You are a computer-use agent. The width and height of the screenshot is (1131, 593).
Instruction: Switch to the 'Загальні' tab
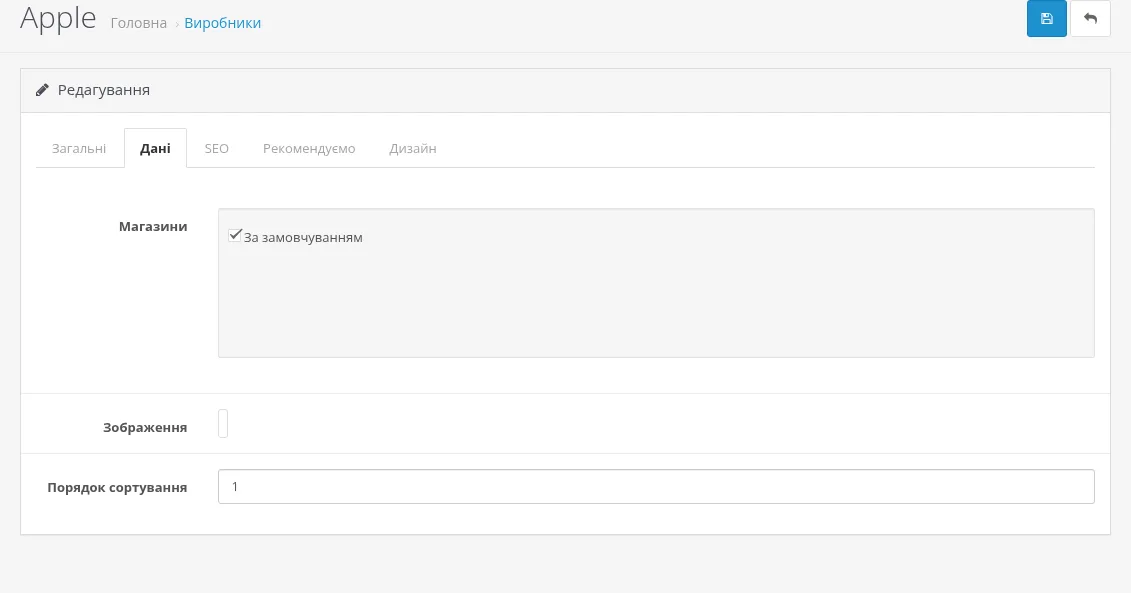click(79, 149)
